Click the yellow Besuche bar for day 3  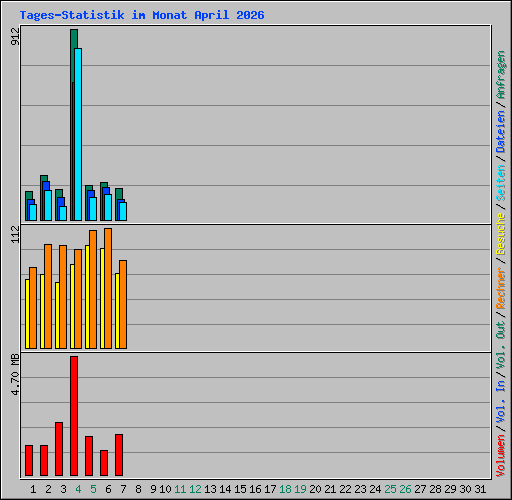[x=57, y=316]
